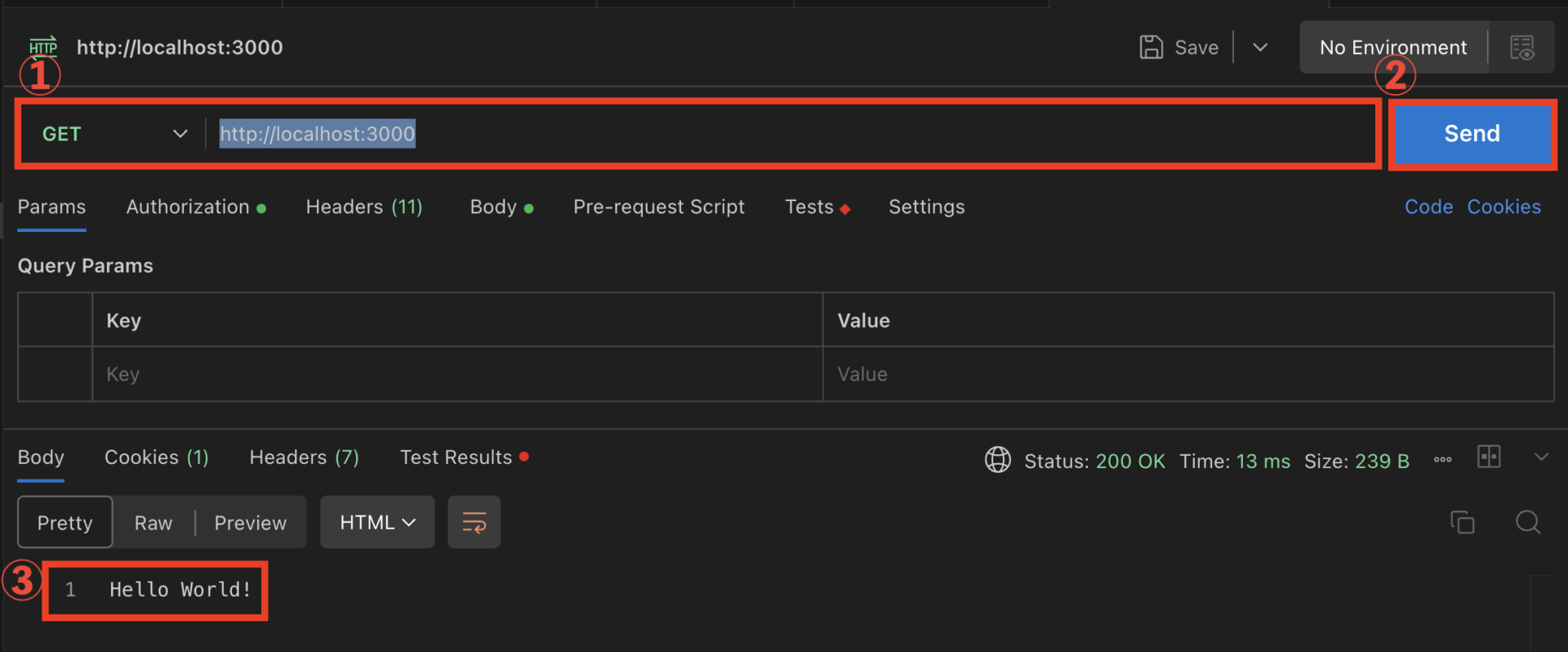
Task: Click the HTTP request type icon
Action: 43,47
